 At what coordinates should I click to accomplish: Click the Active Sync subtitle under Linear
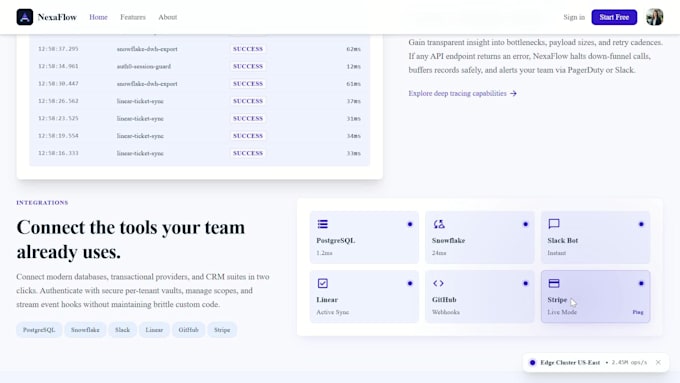coord(333,312)
